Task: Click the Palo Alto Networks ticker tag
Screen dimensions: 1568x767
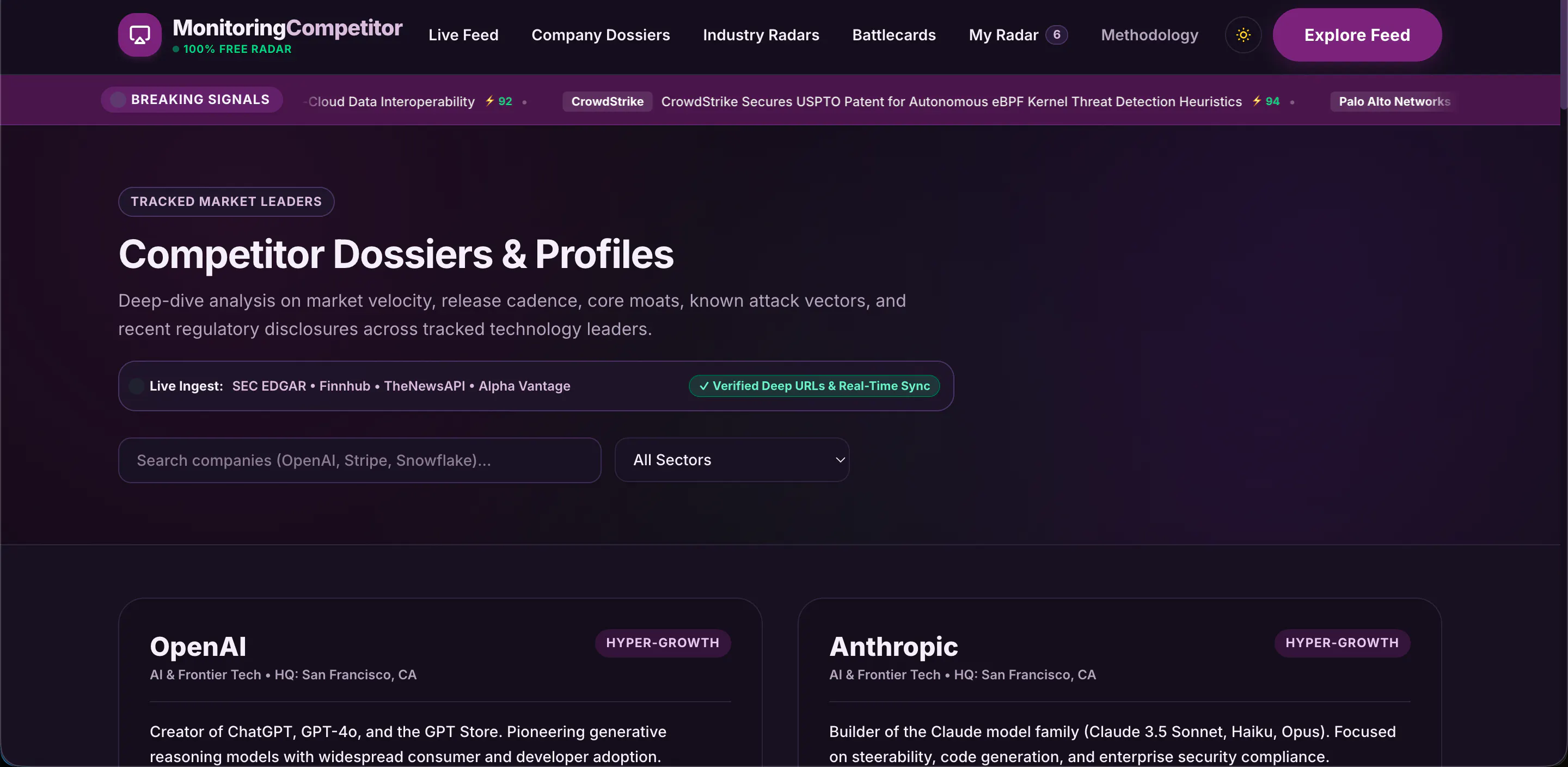Action: (1394, 101)
